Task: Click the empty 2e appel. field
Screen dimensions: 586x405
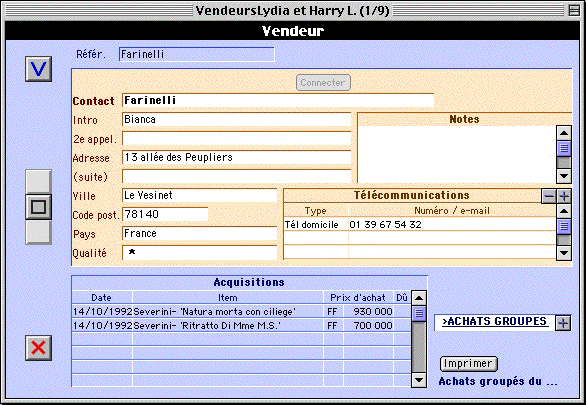Action: 237,139
